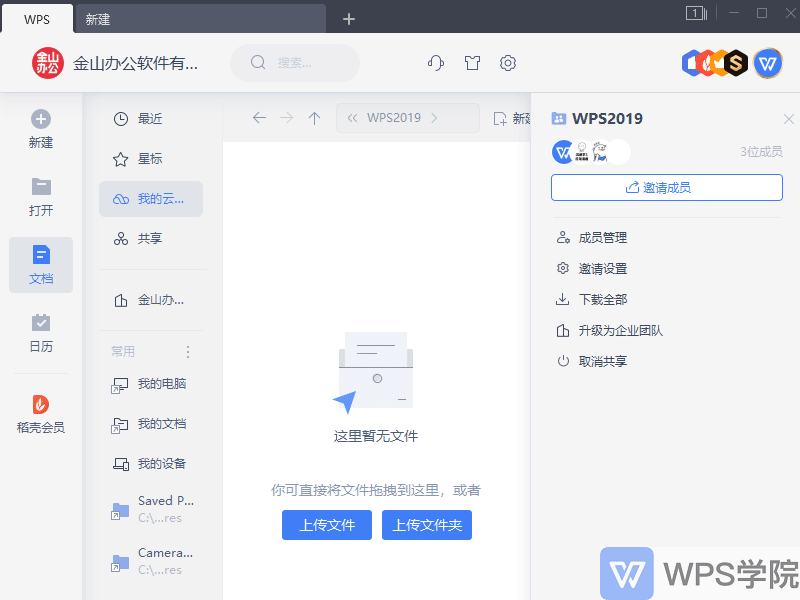
Task: Select 我的云... cloud documents
Action: coord(151,199)
